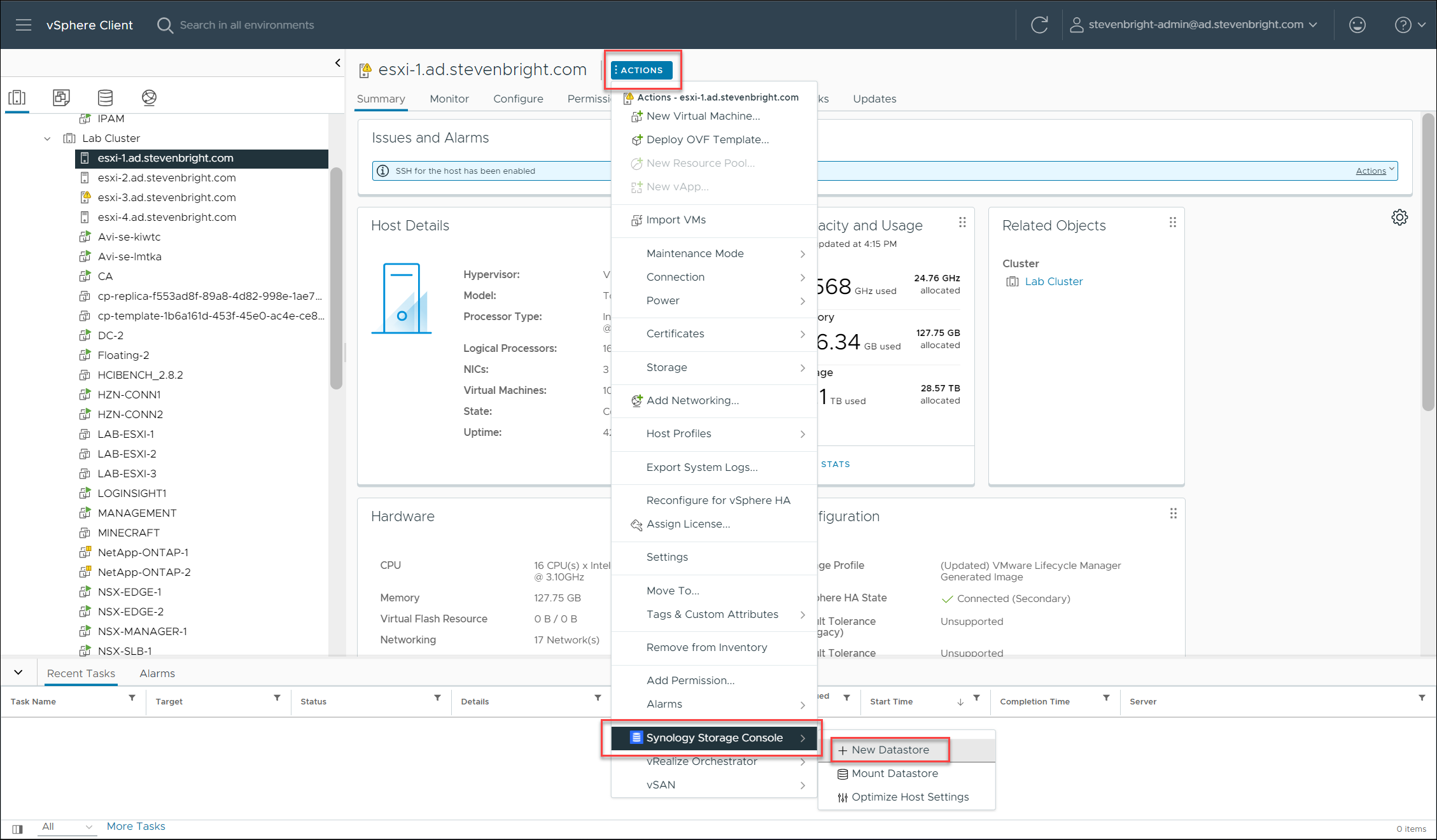Collapse the Recent Tasks panel chevron
The image size is (1437, 840).
(x=18, y=673)
